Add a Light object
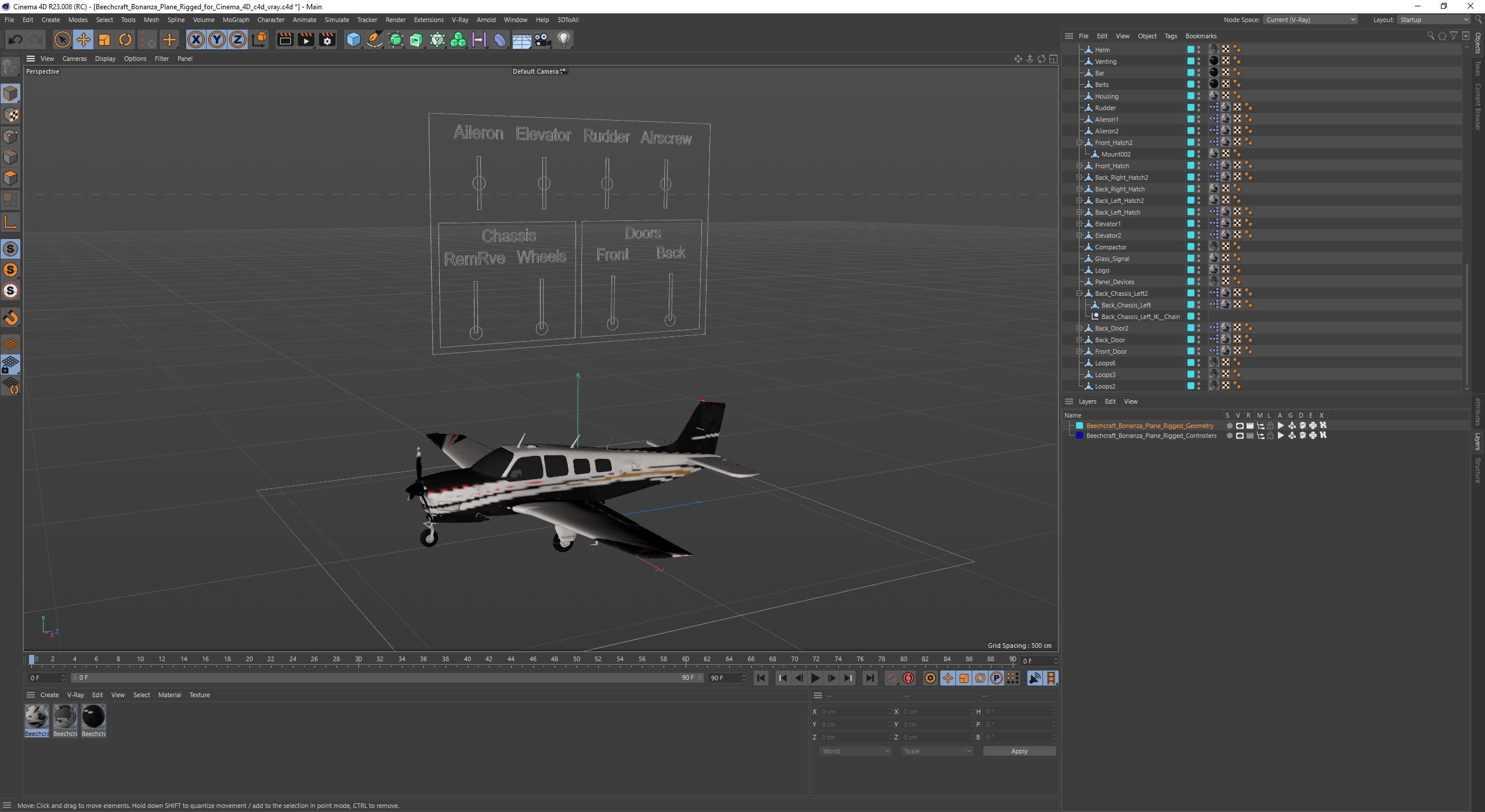 point(564,39)
